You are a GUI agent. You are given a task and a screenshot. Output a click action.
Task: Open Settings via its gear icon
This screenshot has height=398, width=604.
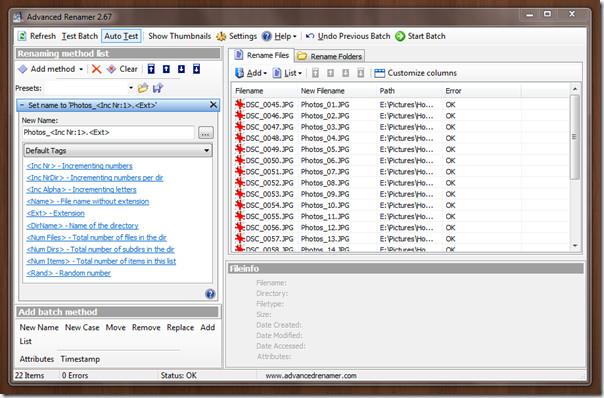point(221,36)
